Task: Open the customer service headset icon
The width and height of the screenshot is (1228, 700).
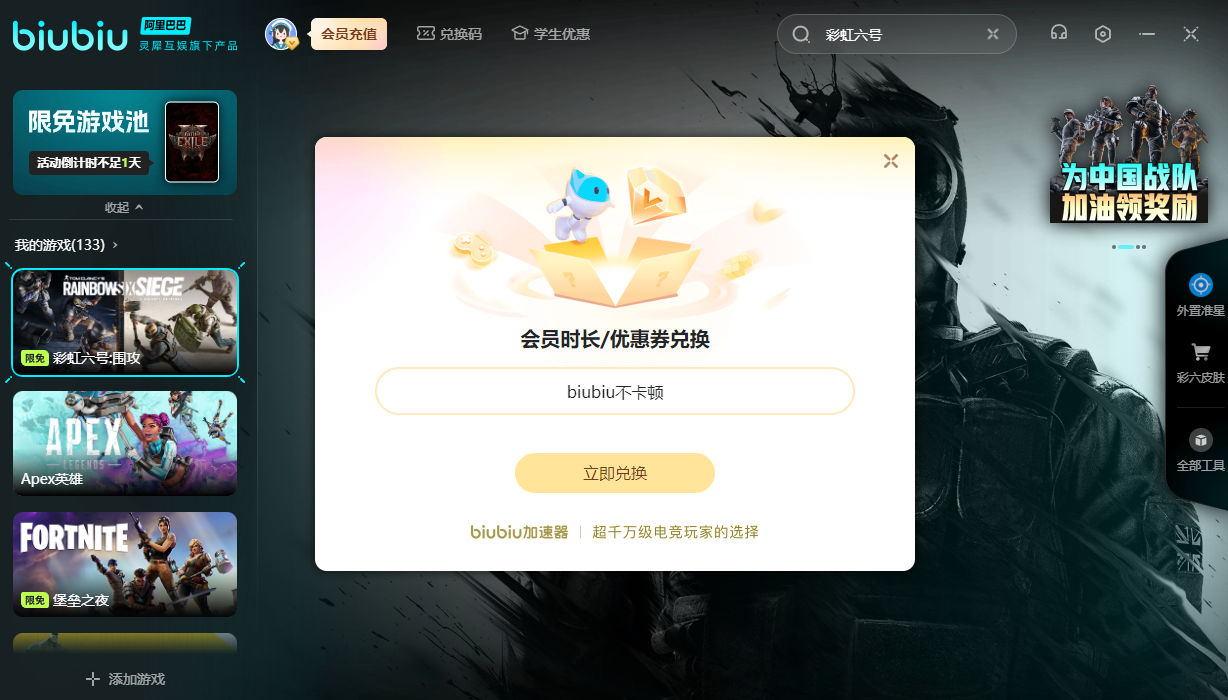Action: [1058, 33]
